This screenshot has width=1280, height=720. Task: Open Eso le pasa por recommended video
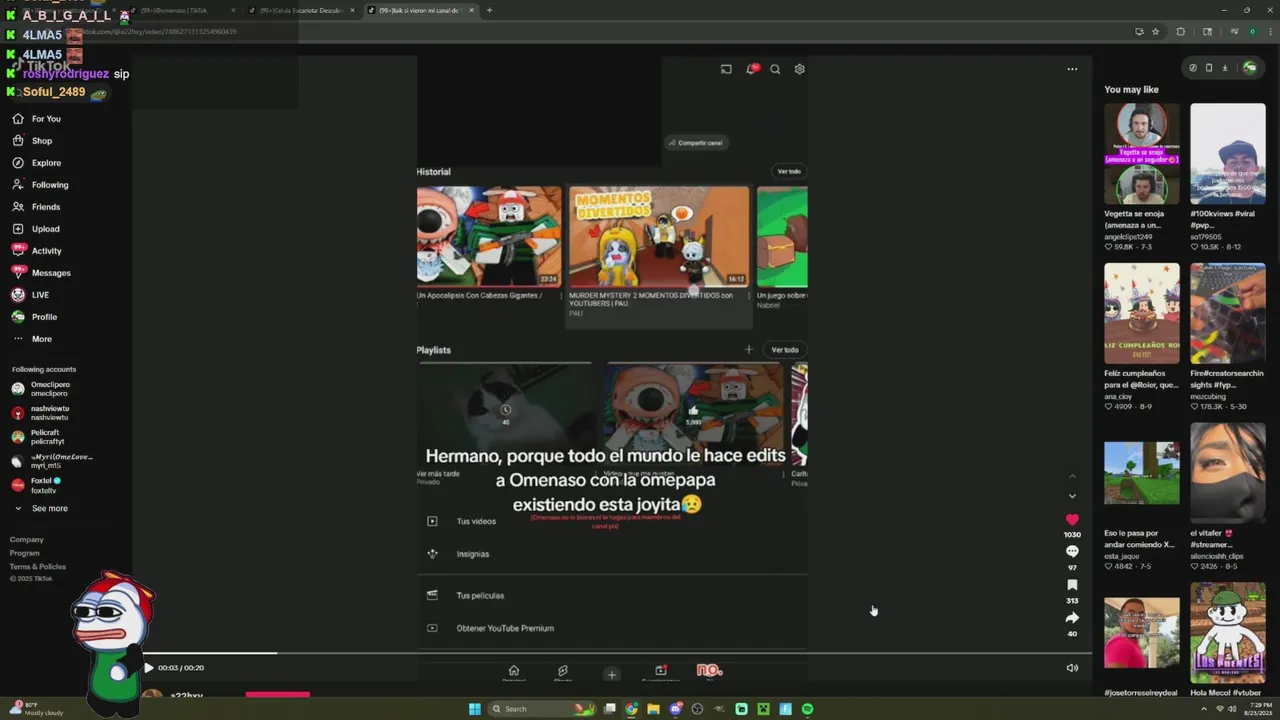click(1141, 473)
